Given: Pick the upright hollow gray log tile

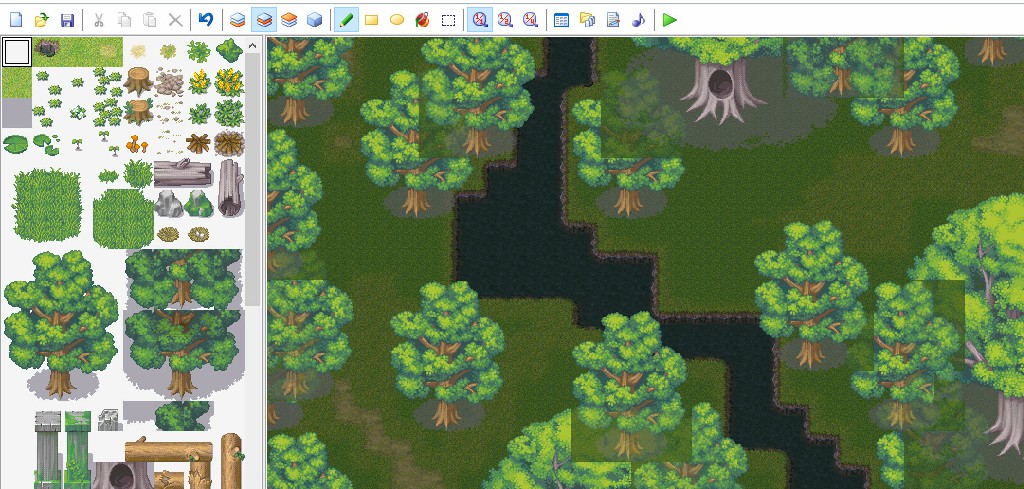Looking at the screenshot, I should click(230, 188).
